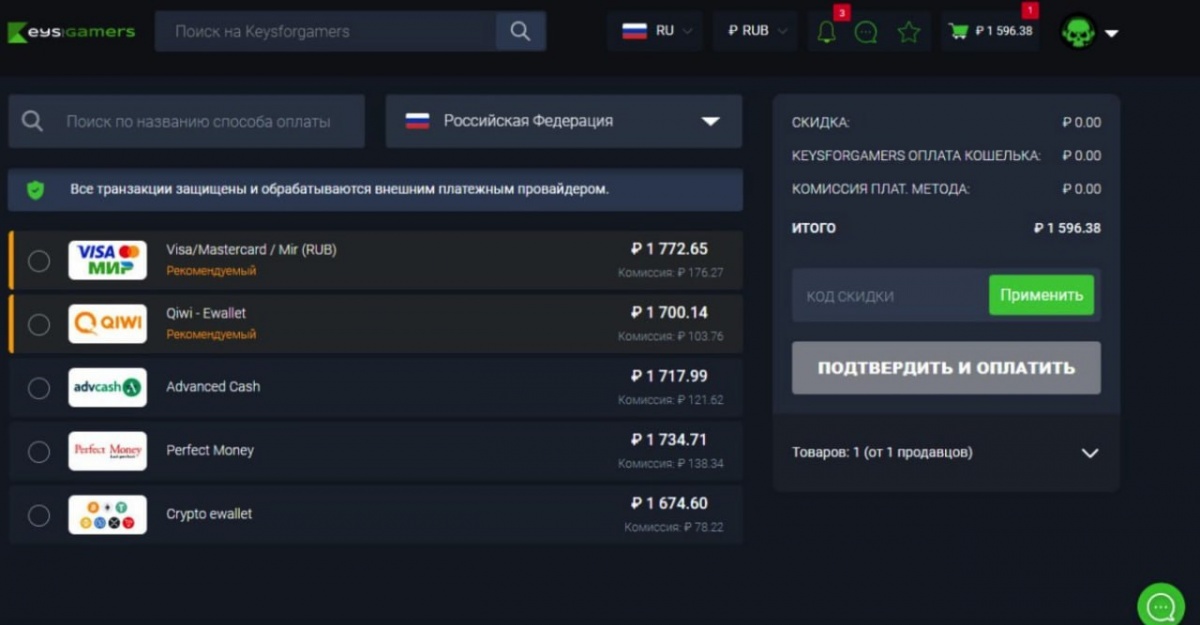The height and width of the screenshot is (625, 1200).
Task: Click the ₽ 1 700.14 price
Action: (x=669, y=313)
